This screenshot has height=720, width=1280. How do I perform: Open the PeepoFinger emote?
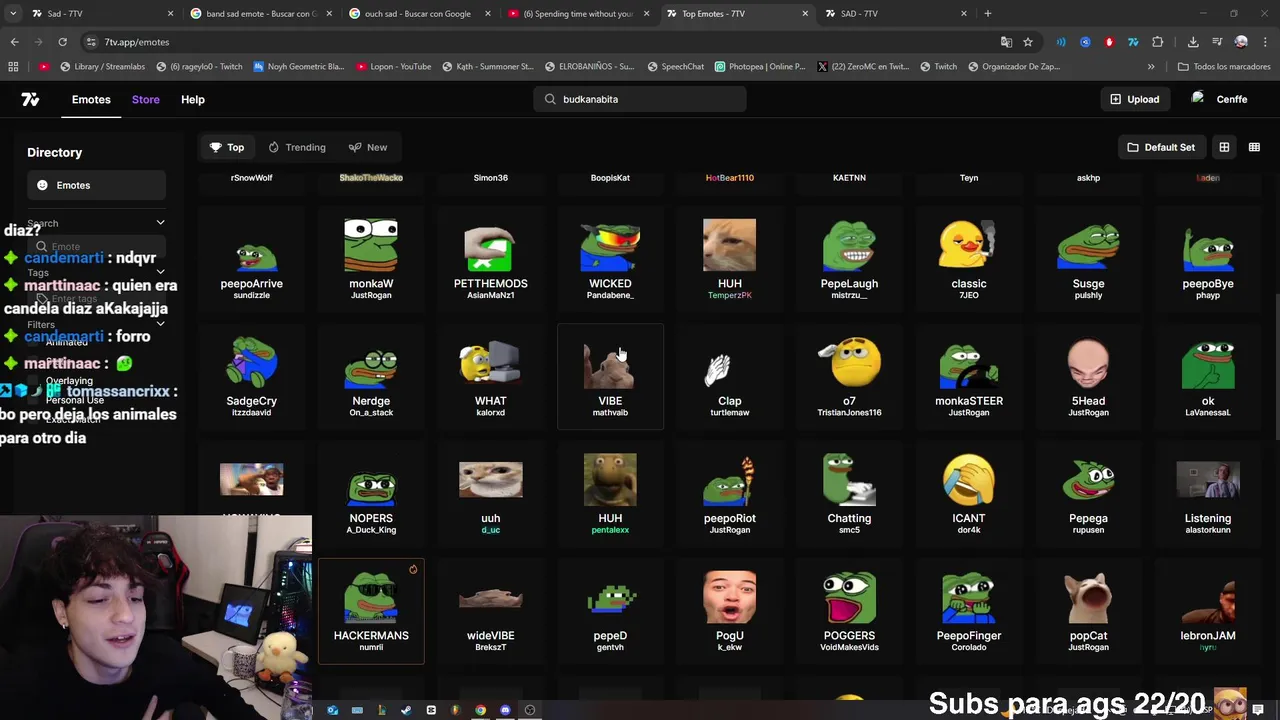click(969, 612)
